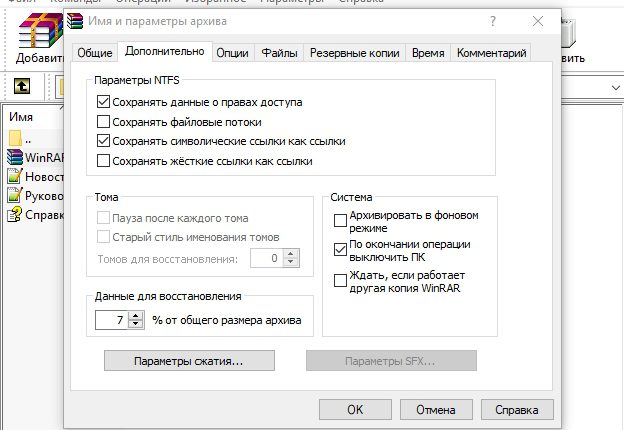Image resolution: width=624 pixels, height=430 pixels.
Task: Open the Файлы tab
Action: point(279,53)
